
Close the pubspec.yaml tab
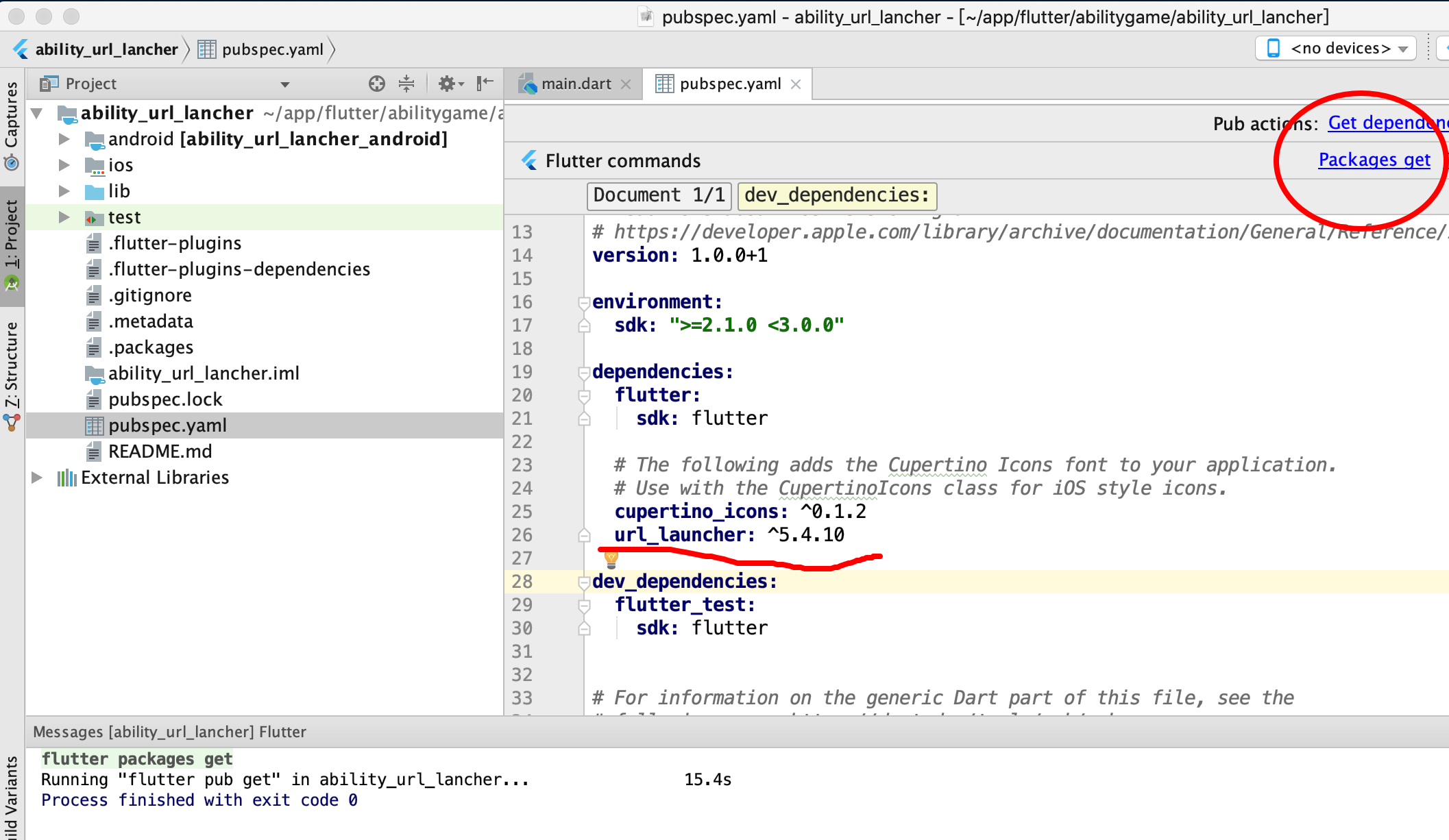(796, 84)
